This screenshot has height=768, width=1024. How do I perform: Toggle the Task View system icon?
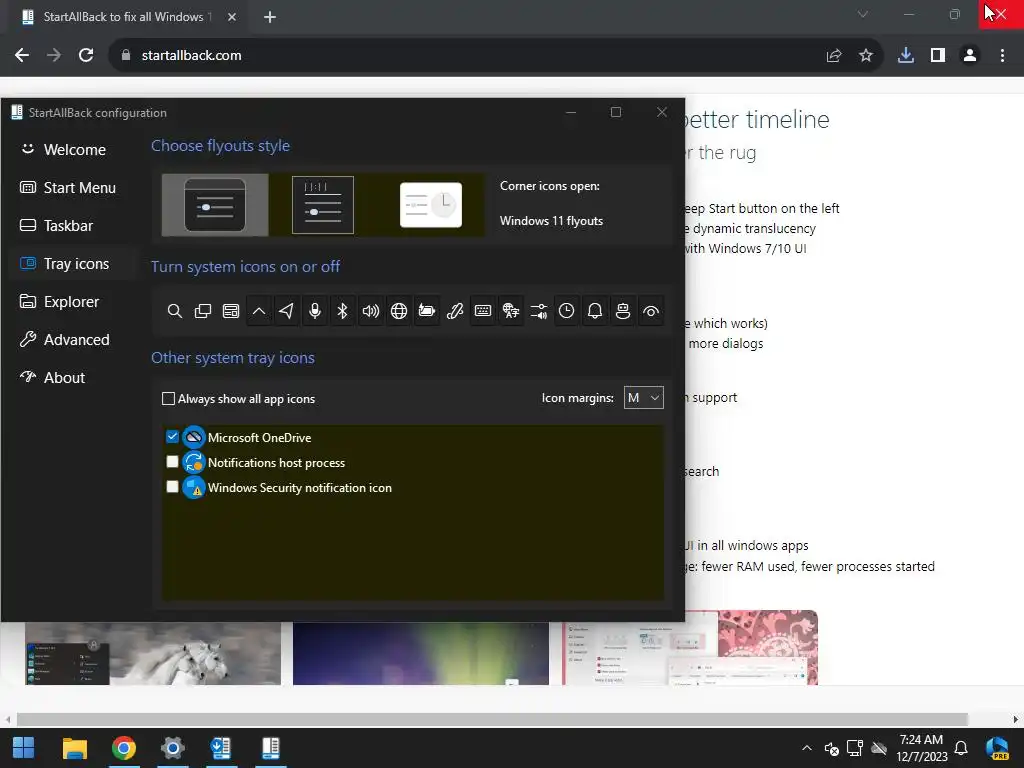[202, 312]
